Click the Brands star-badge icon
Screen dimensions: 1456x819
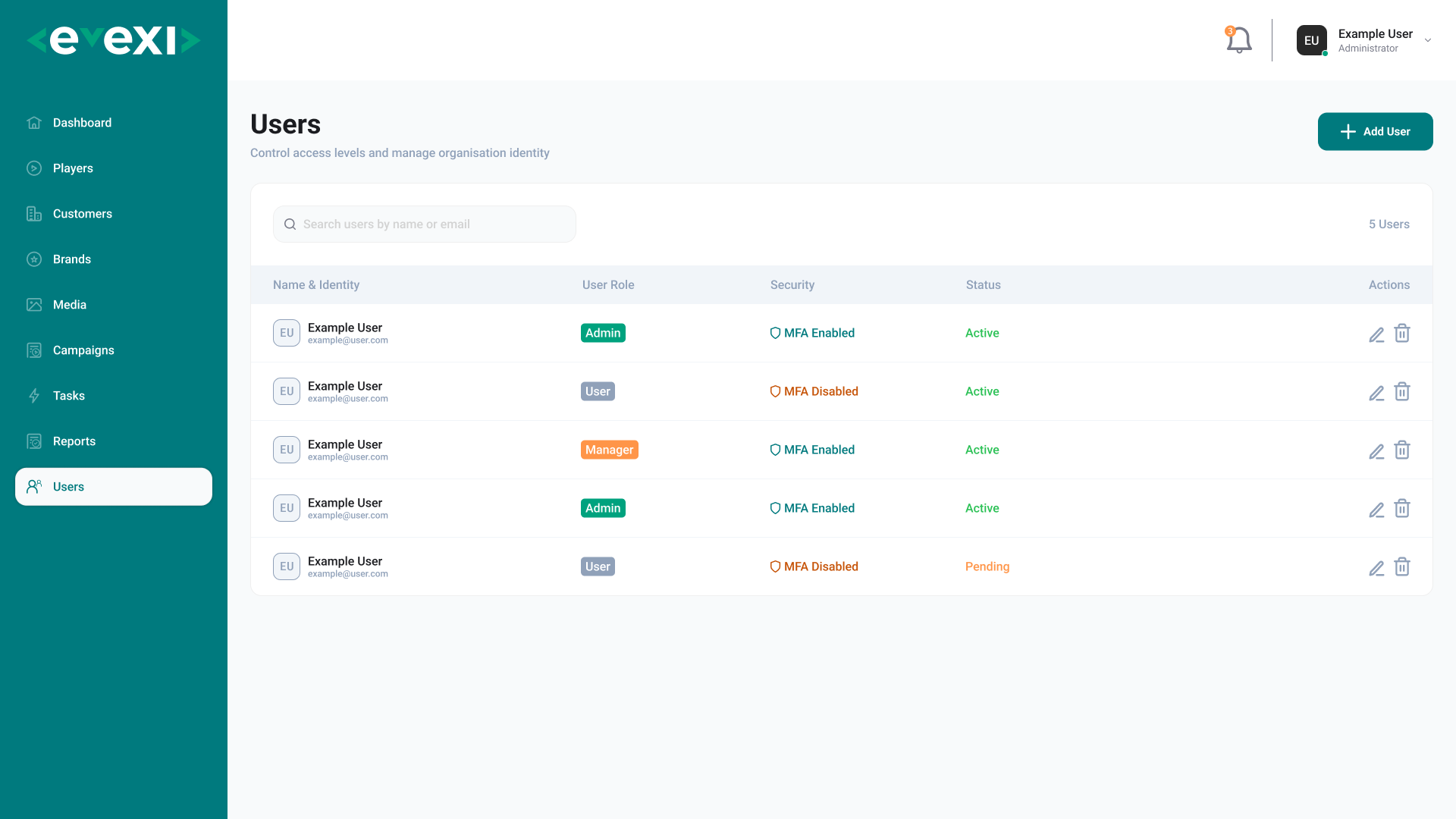(34, 259)
